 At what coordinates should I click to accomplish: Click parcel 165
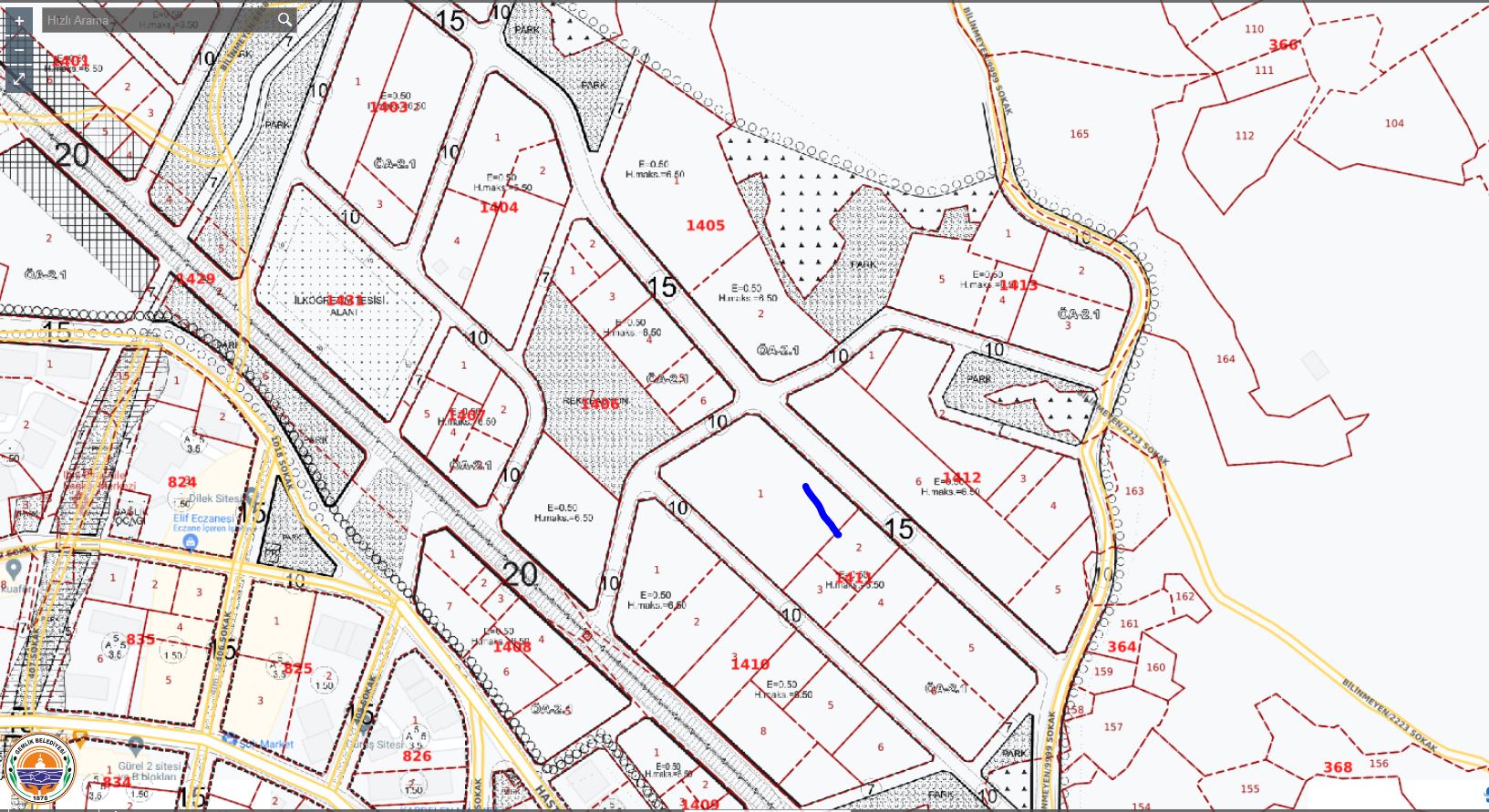(x=1080, y=134)
